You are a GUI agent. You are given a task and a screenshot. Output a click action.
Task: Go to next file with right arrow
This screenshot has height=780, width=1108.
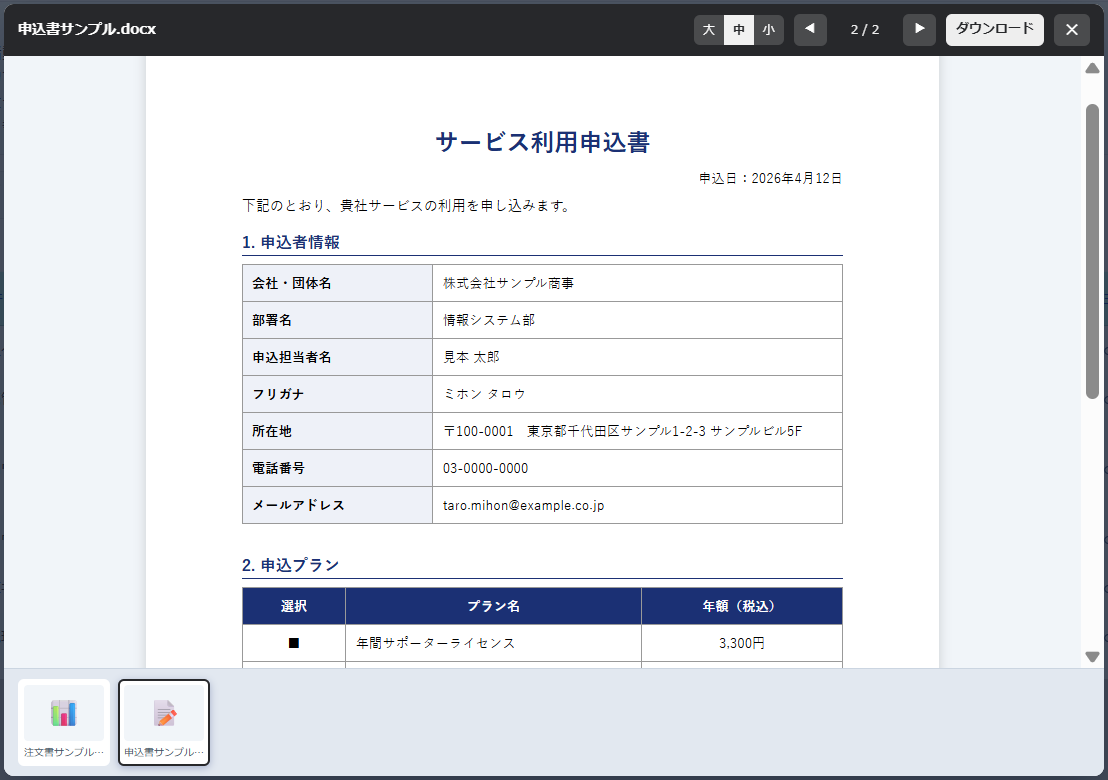tap(919, 30)
